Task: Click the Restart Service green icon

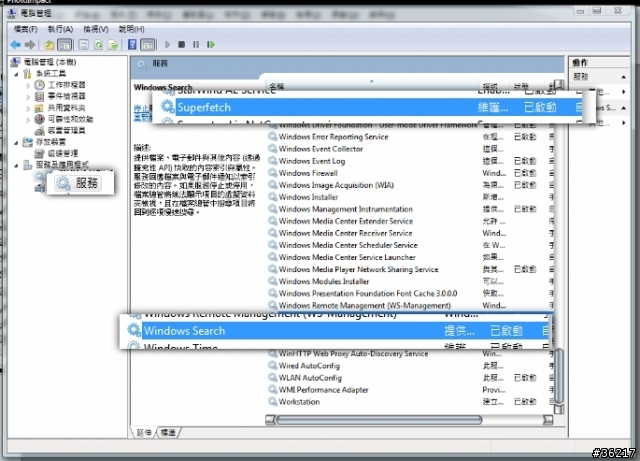Action: 211,44
